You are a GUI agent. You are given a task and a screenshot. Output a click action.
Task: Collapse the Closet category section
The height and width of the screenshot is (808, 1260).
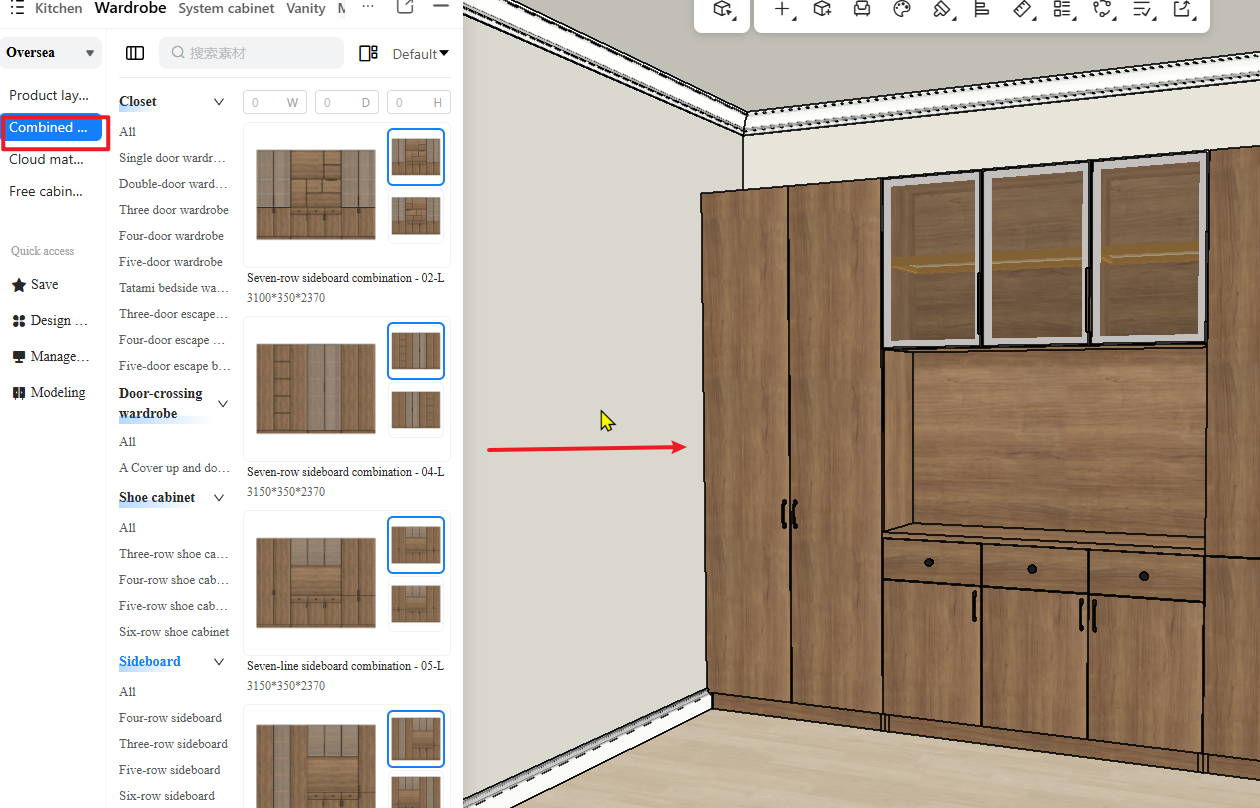[x=219, y=102]
